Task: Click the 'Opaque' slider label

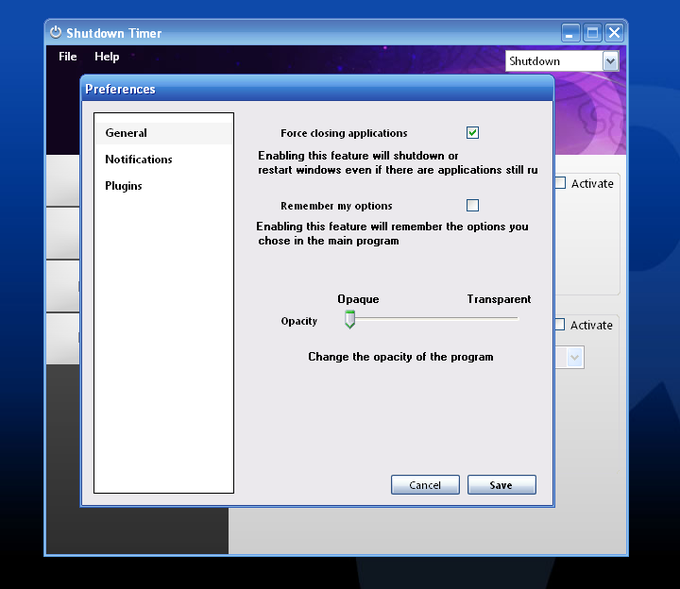Action: tap(358, 299)
